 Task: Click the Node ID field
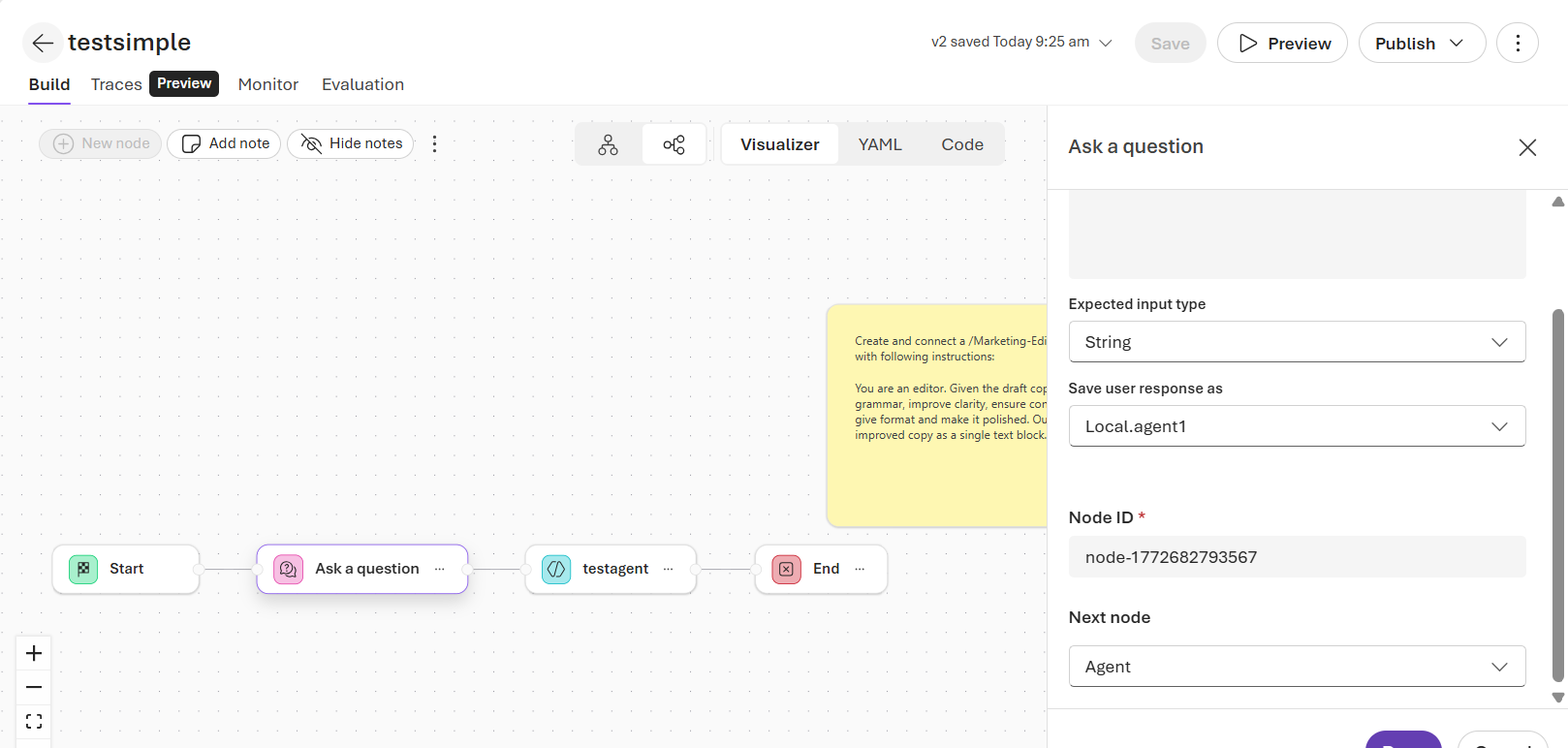[1297, 557]
